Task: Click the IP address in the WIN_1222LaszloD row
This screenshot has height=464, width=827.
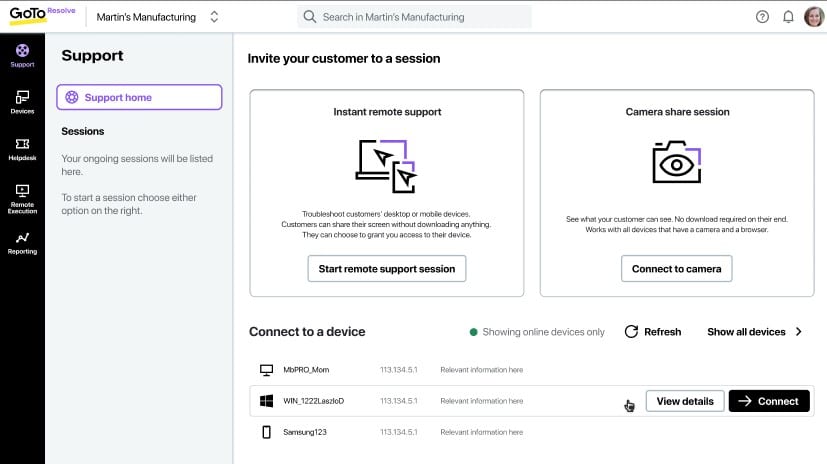Action: 399,401
